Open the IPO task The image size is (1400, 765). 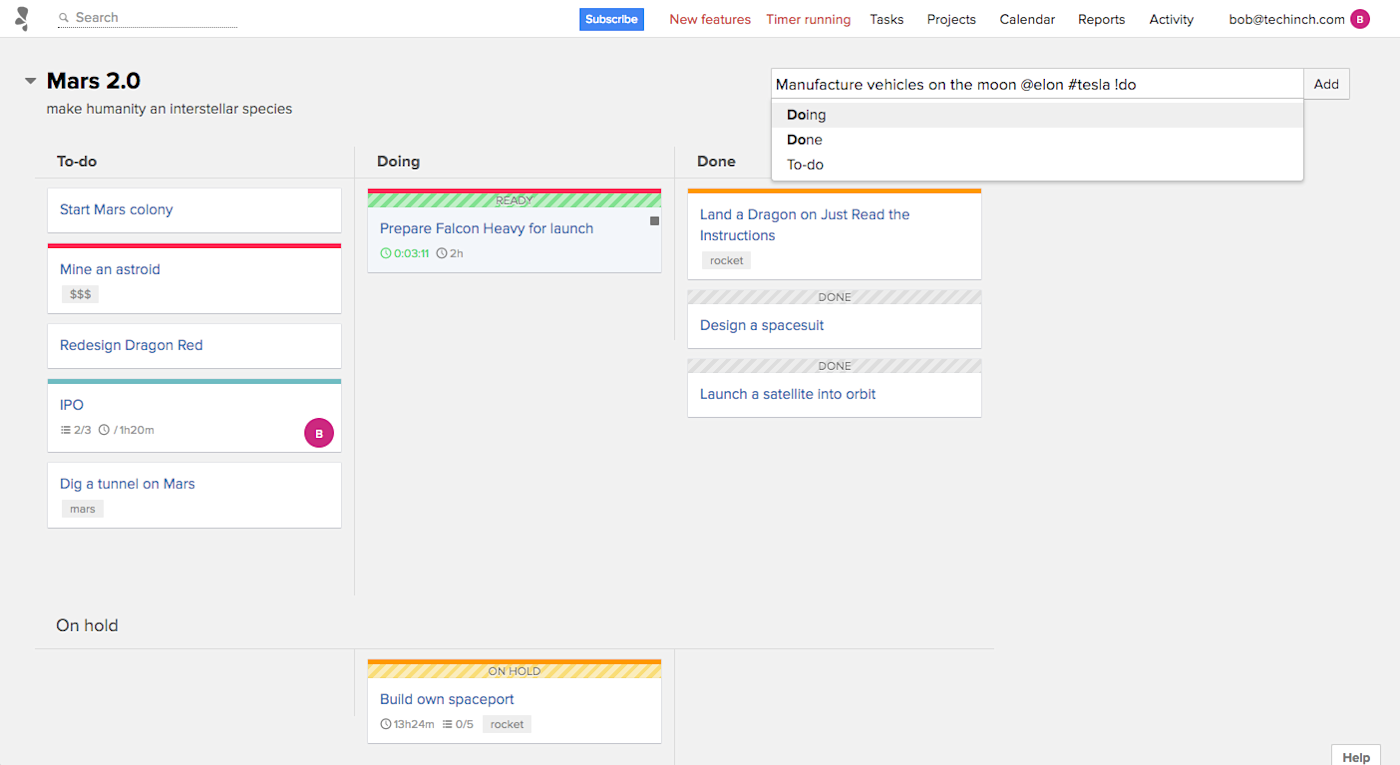(72, 406)
